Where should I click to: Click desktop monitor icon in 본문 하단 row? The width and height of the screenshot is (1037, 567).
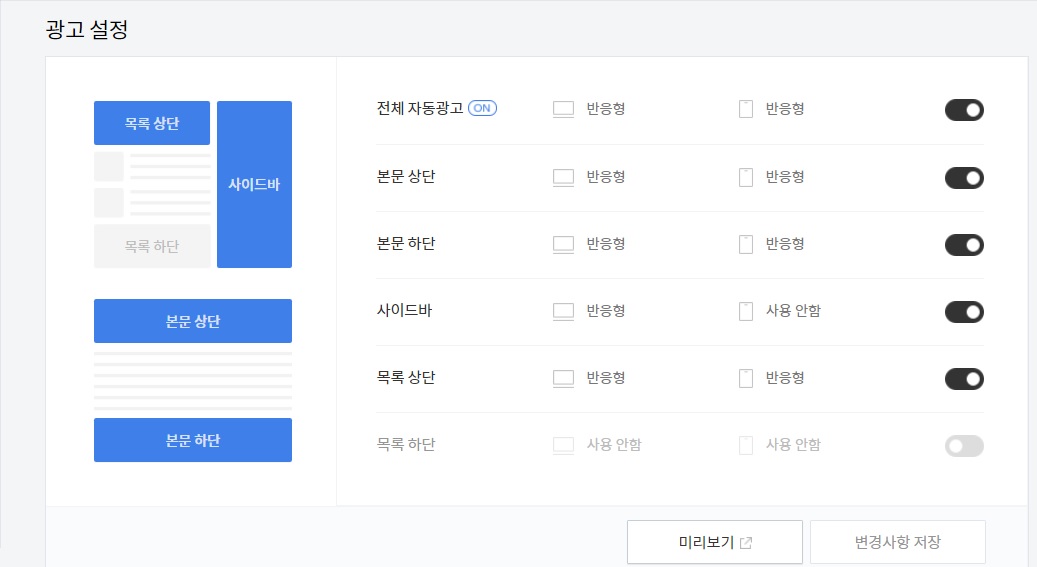563,244
